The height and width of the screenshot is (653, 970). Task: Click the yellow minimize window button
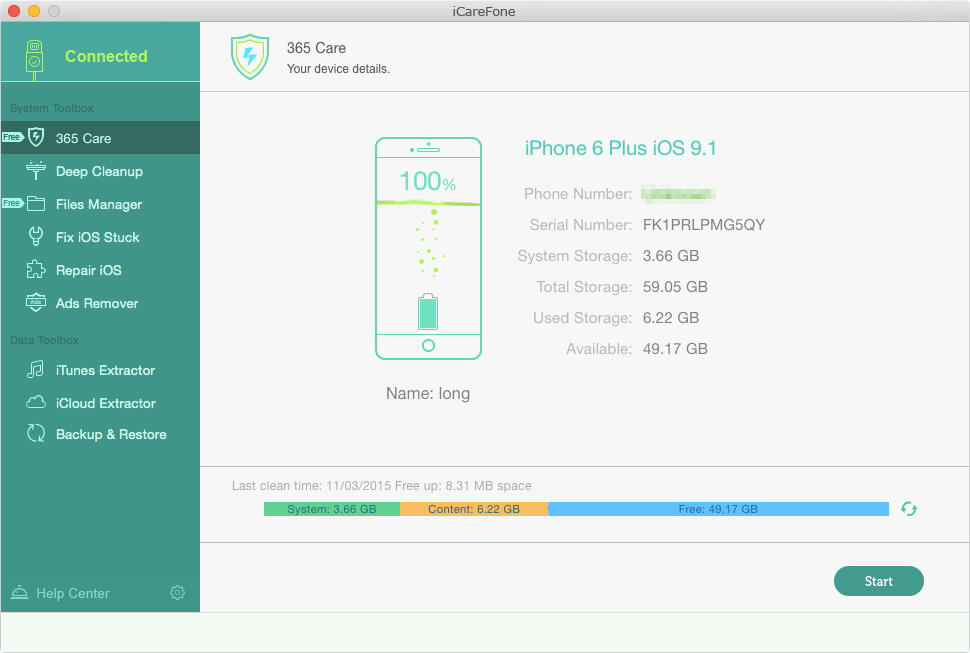34,11
